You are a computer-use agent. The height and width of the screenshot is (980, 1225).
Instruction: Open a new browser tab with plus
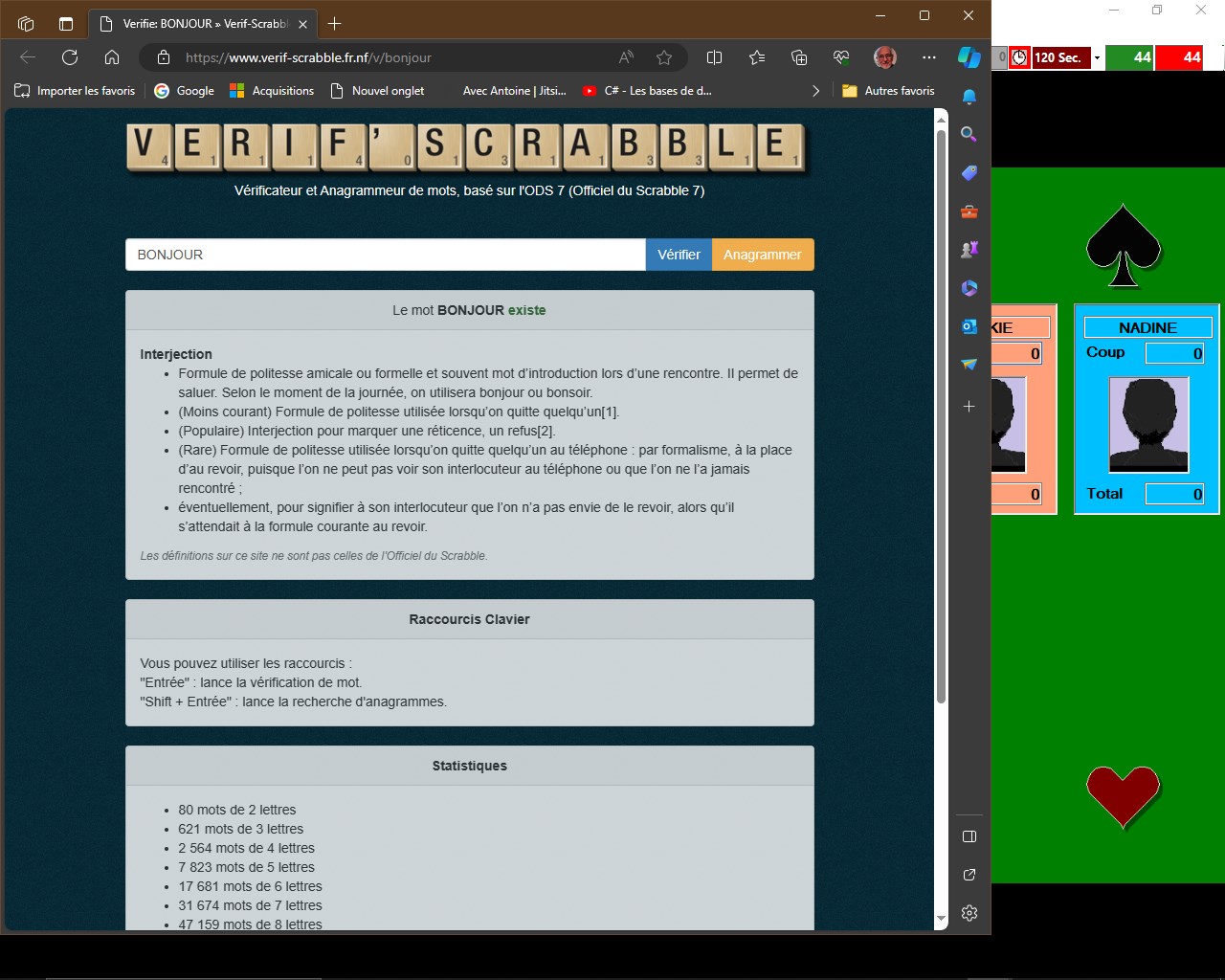point(334,23)
